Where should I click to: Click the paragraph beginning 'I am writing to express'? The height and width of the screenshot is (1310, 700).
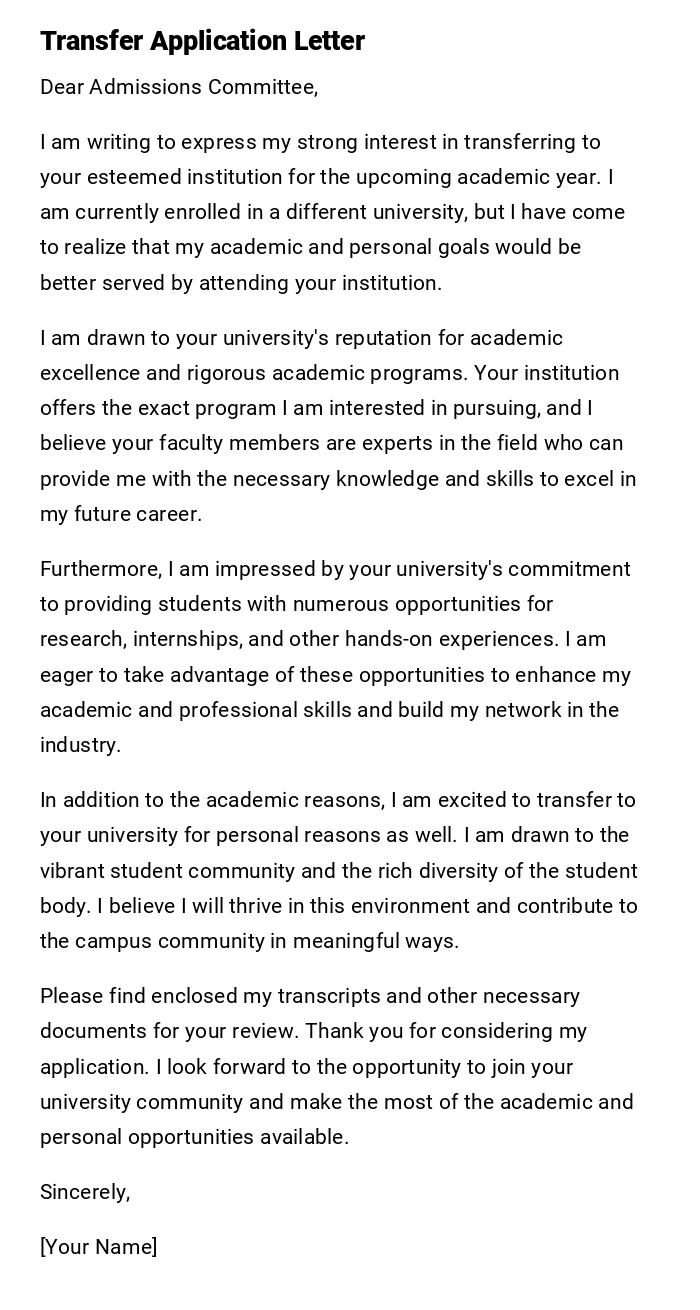click(334, 212)
